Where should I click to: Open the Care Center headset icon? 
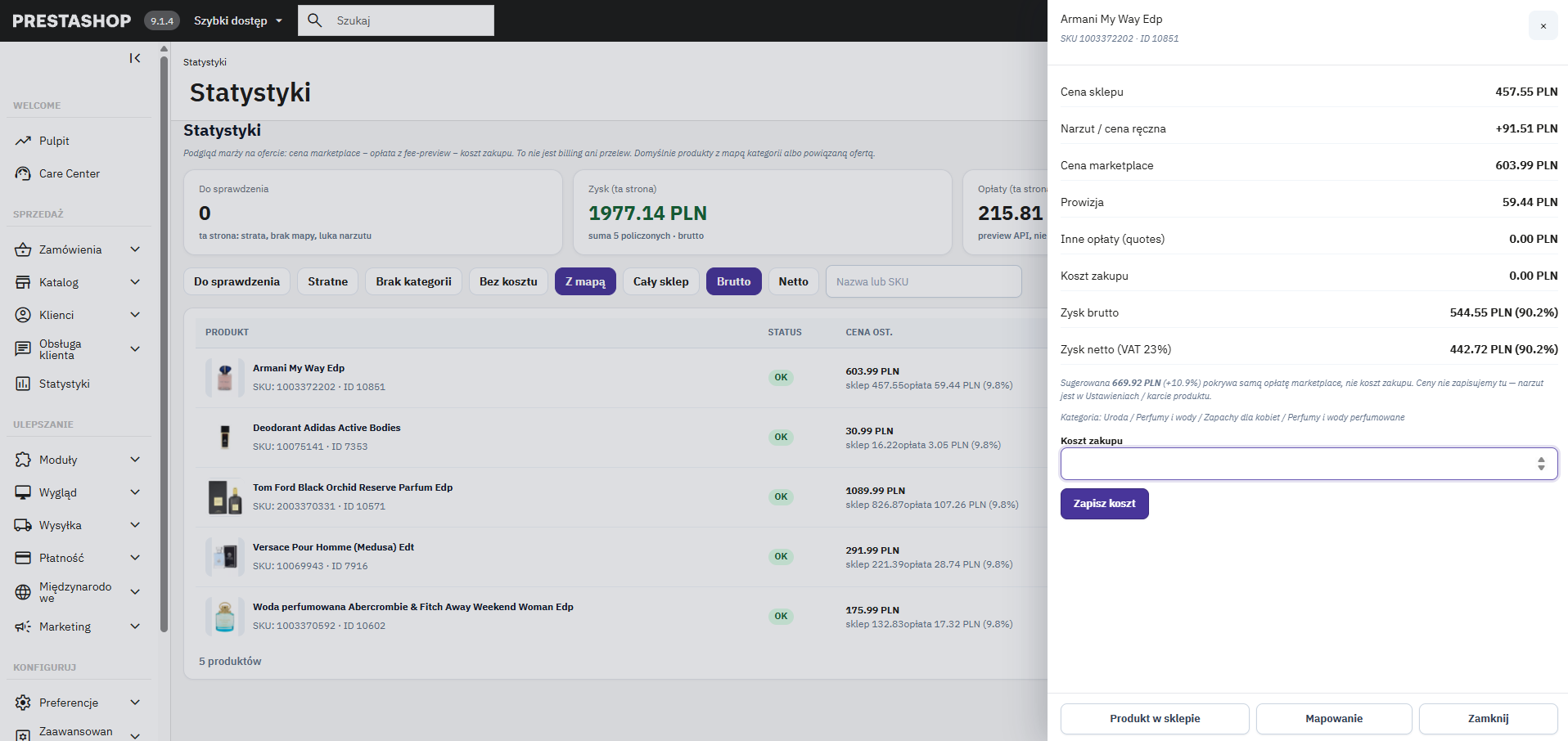coord(23,173)
